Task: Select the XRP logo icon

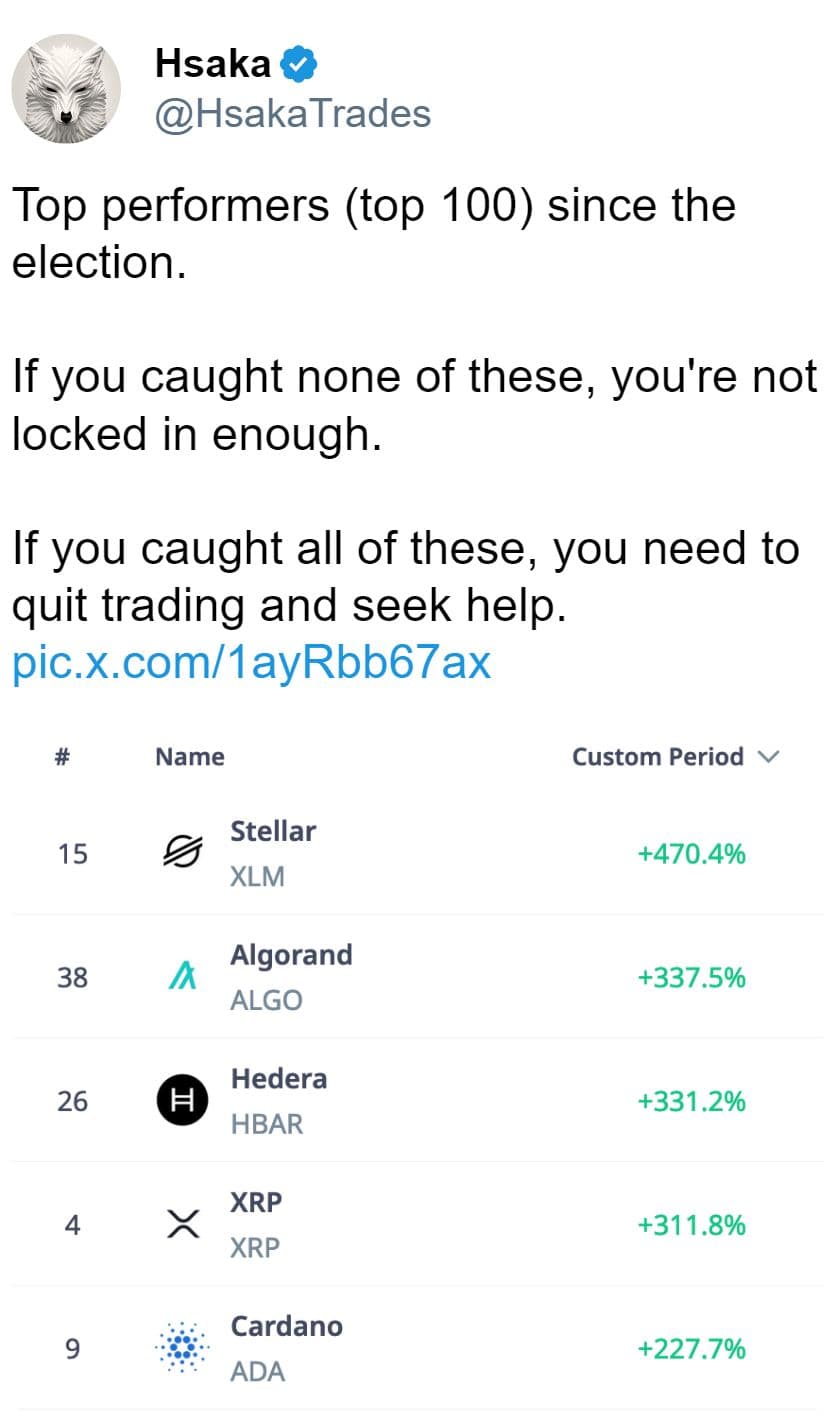Action: [x=182, y=1224]
